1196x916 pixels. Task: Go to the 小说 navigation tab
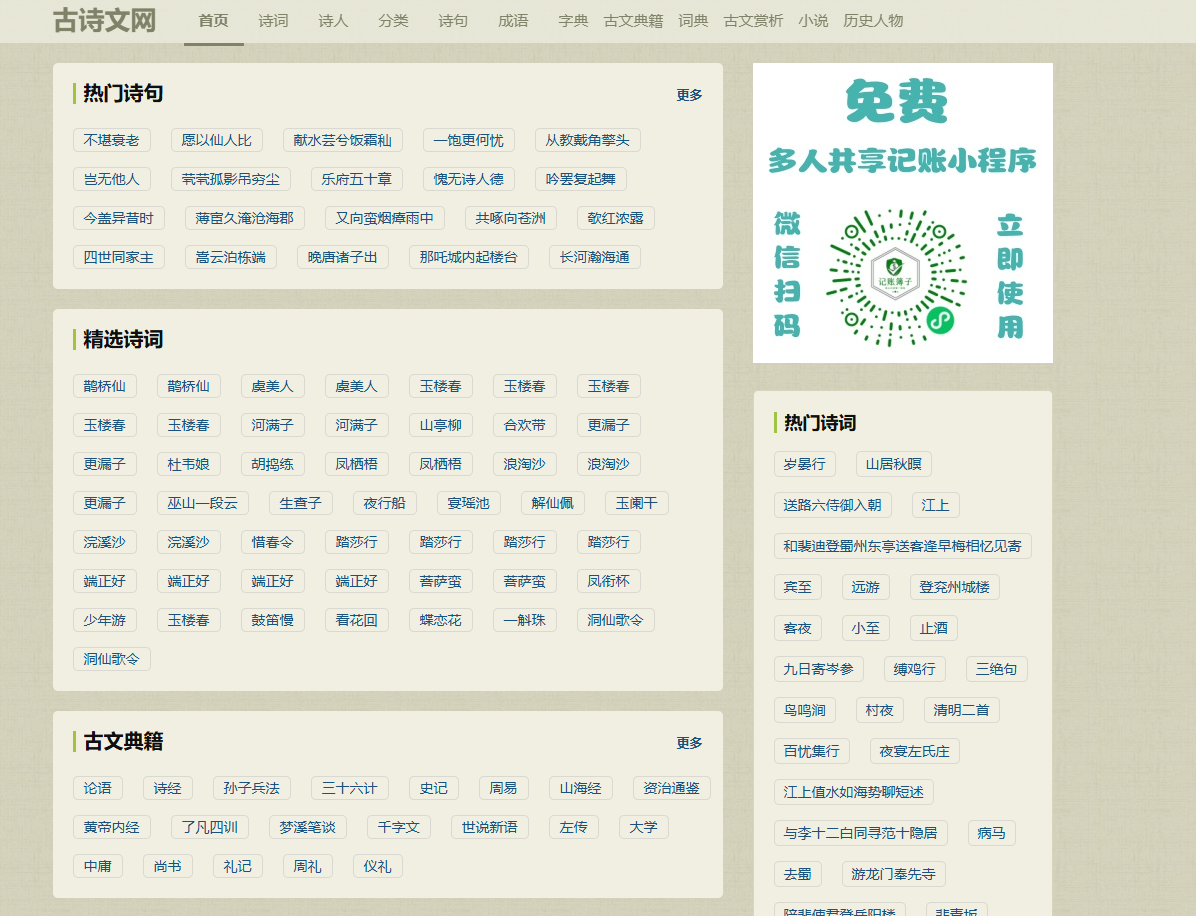[813, 21]
